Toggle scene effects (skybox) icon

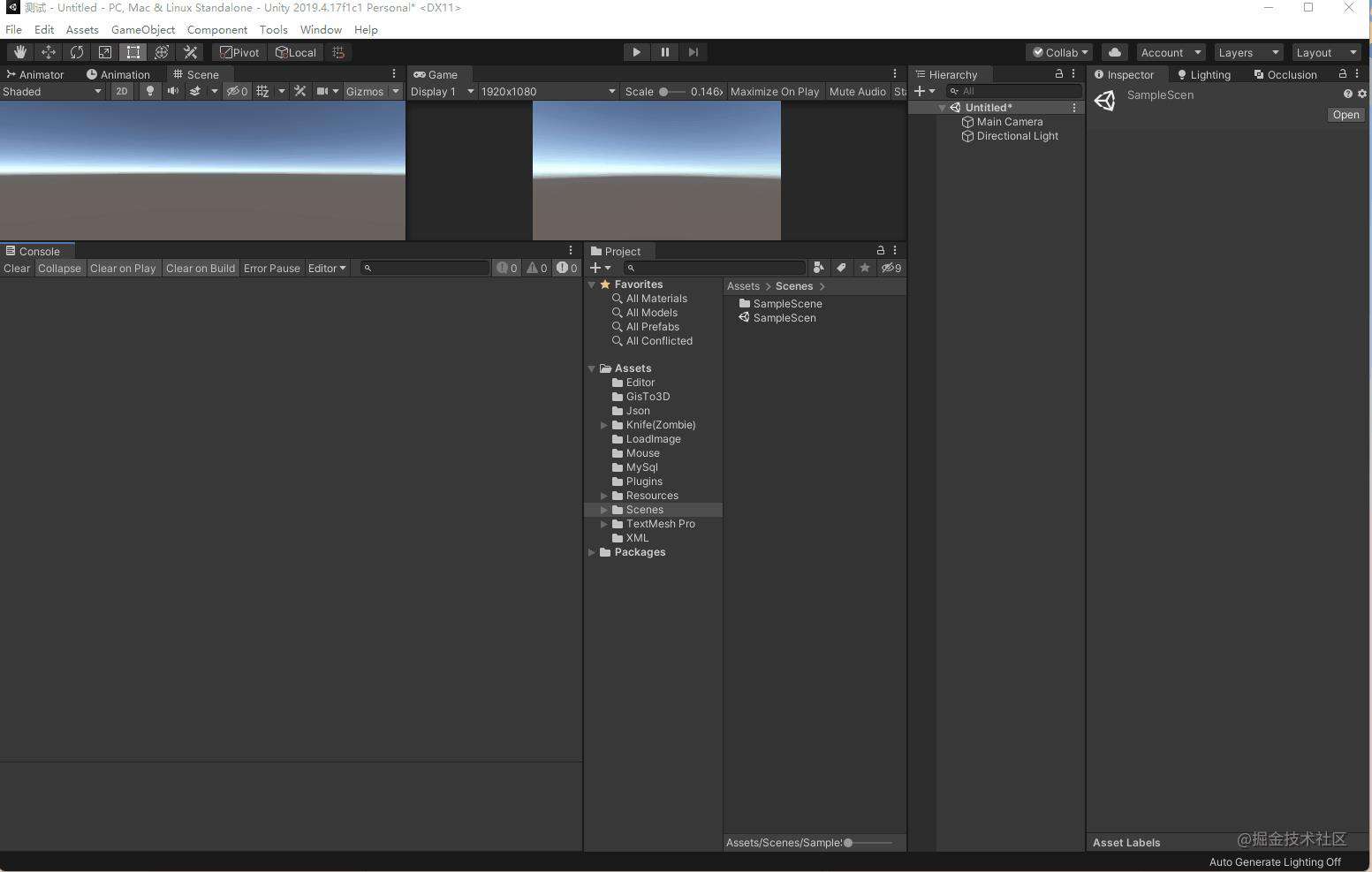[x=195, y=91]
